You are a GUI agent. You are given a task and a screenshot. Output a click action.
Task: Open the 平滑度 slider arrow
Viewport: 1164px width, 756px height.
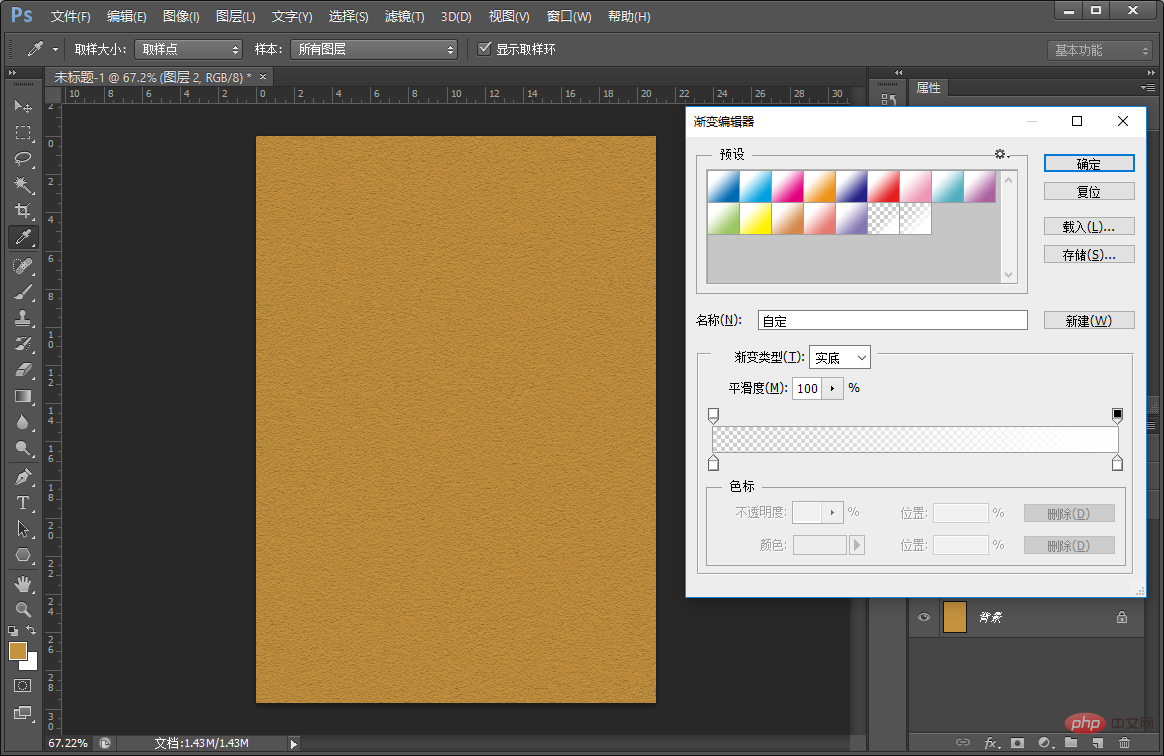[832, 388]
